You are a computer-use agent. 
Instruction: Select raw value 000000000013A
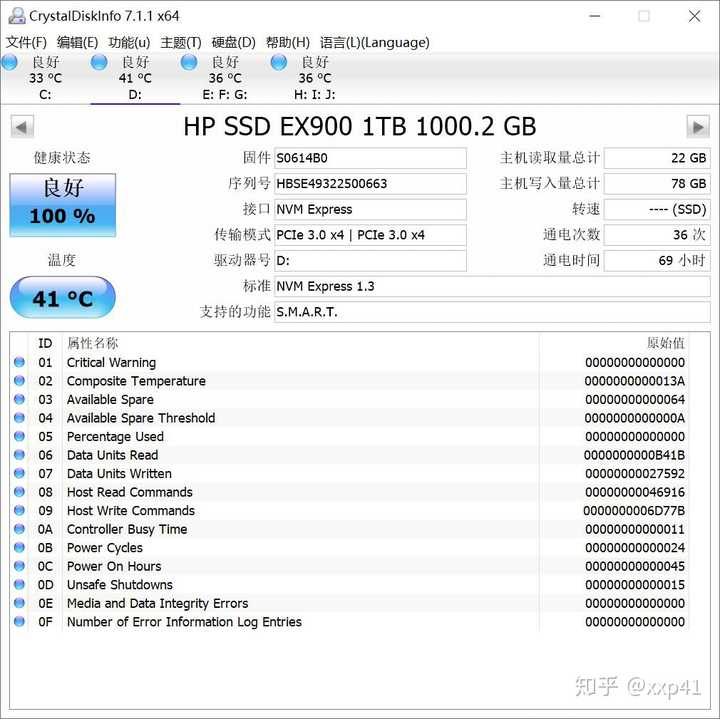point(635,381)
